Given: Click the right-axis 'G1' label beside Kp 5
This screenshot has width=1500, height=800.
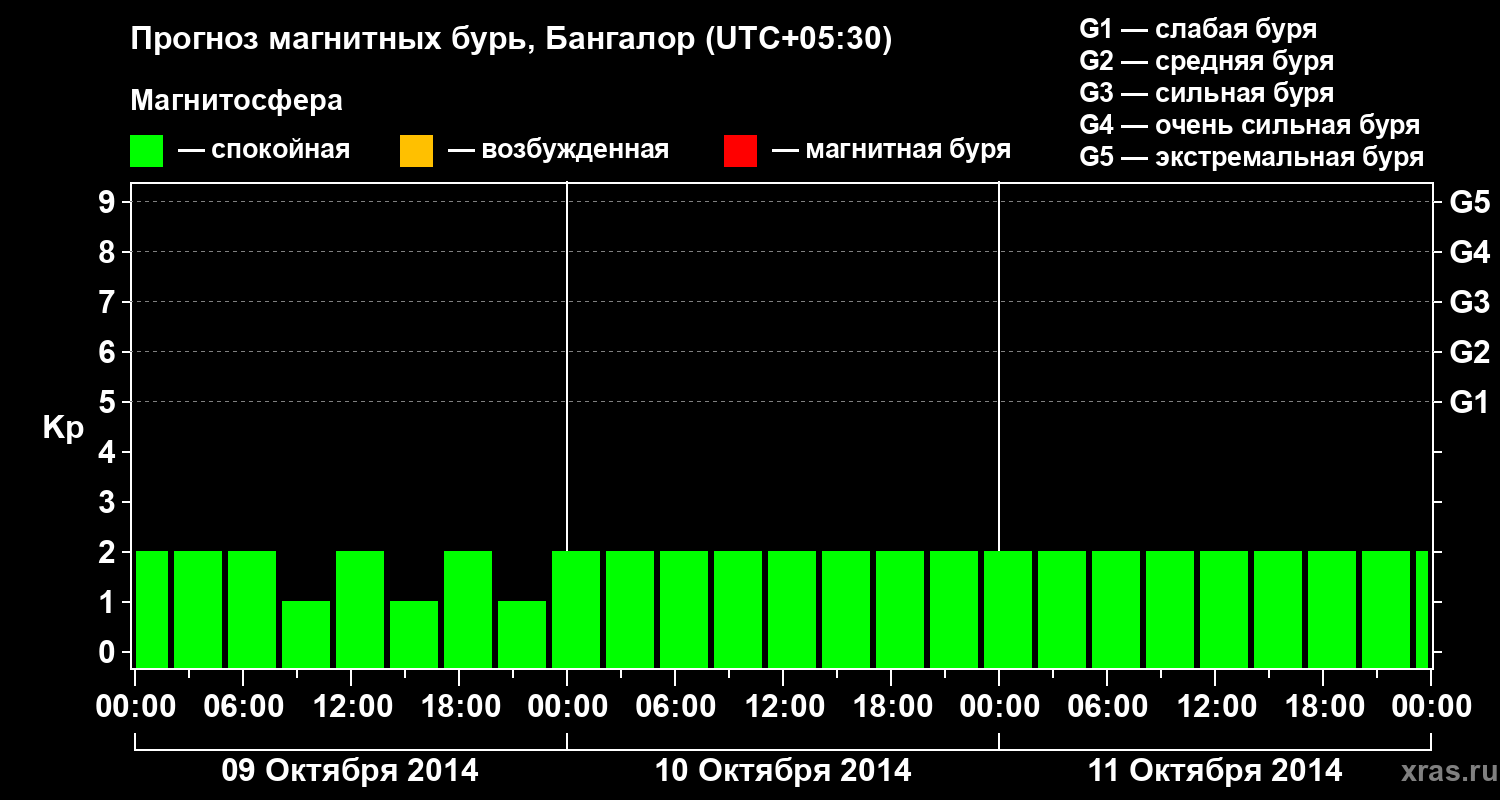Looking at the screenshot, I should (1470, 402).
